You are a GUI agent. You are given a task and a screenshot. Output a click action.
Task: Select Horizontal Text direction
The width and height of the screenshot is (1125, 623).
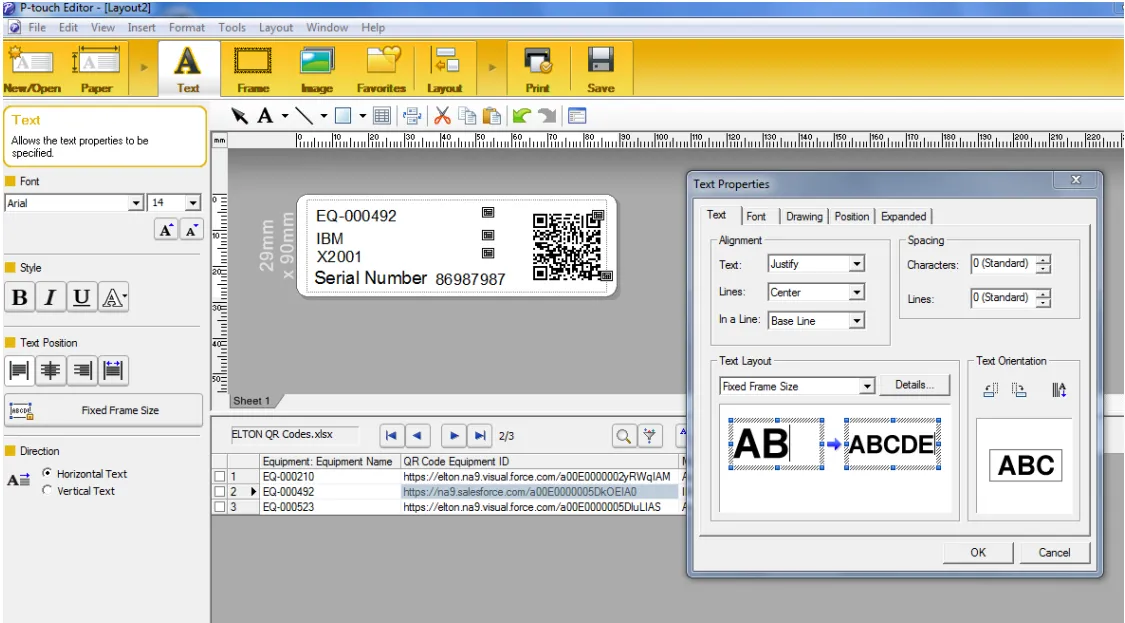[47, 473]
